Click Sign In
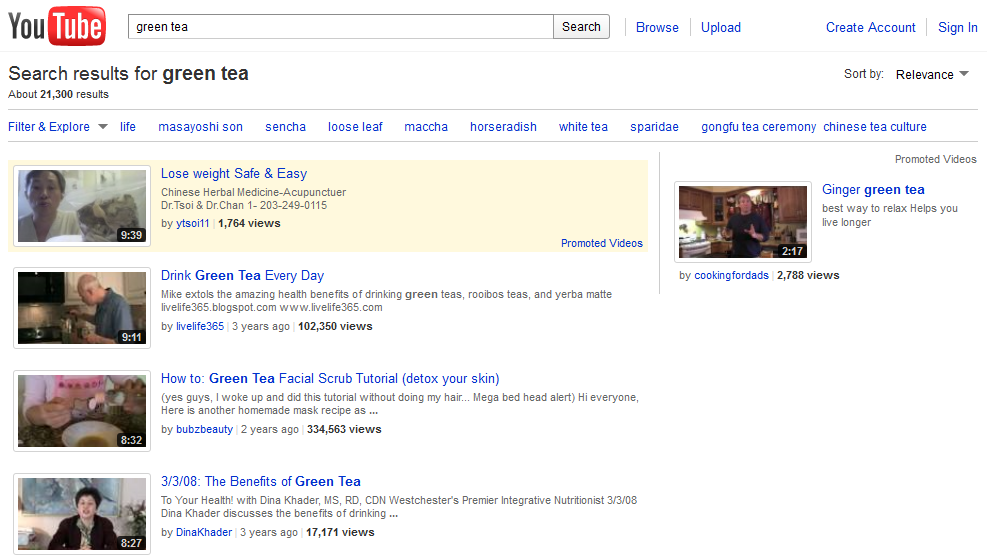Screen dimensions: 987x560 pyautogui.click(x=957, y=28)
